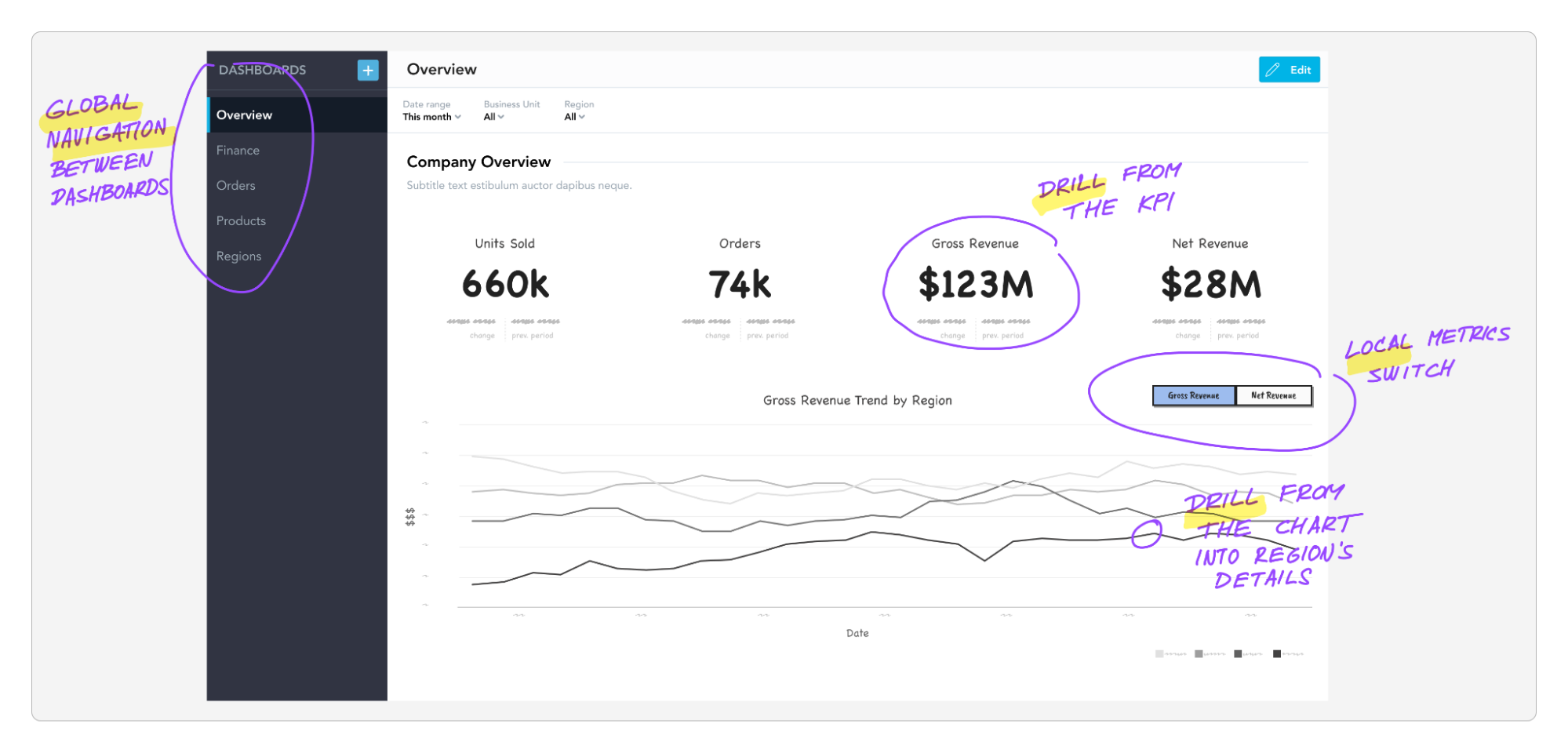
Task: Toggle chart metric to Gross Revenue
Action: point(1193,395)
